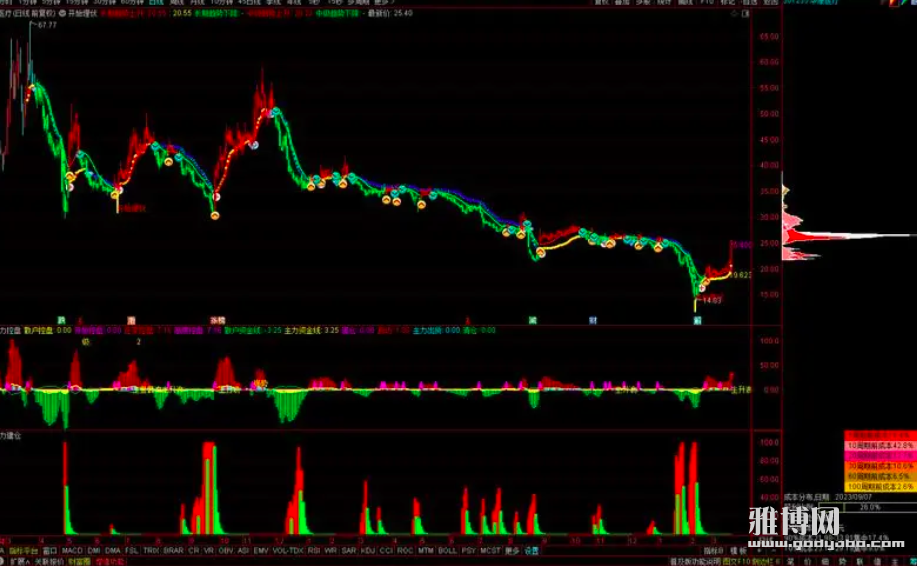The height and width of the screenshot is (566, 917).
Task: Select the 细 detail view button
Action: (825, 561)
